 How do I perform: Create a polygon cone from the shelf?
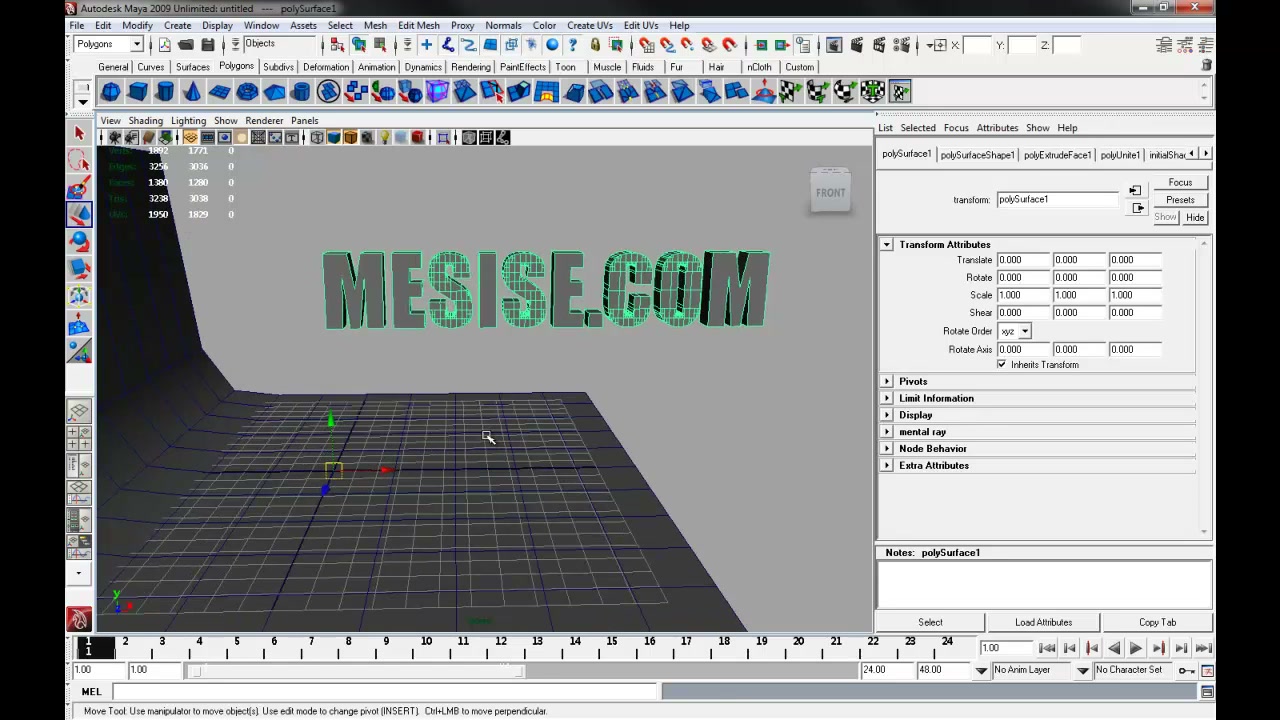pyautogui.click(x=192, y=92)
